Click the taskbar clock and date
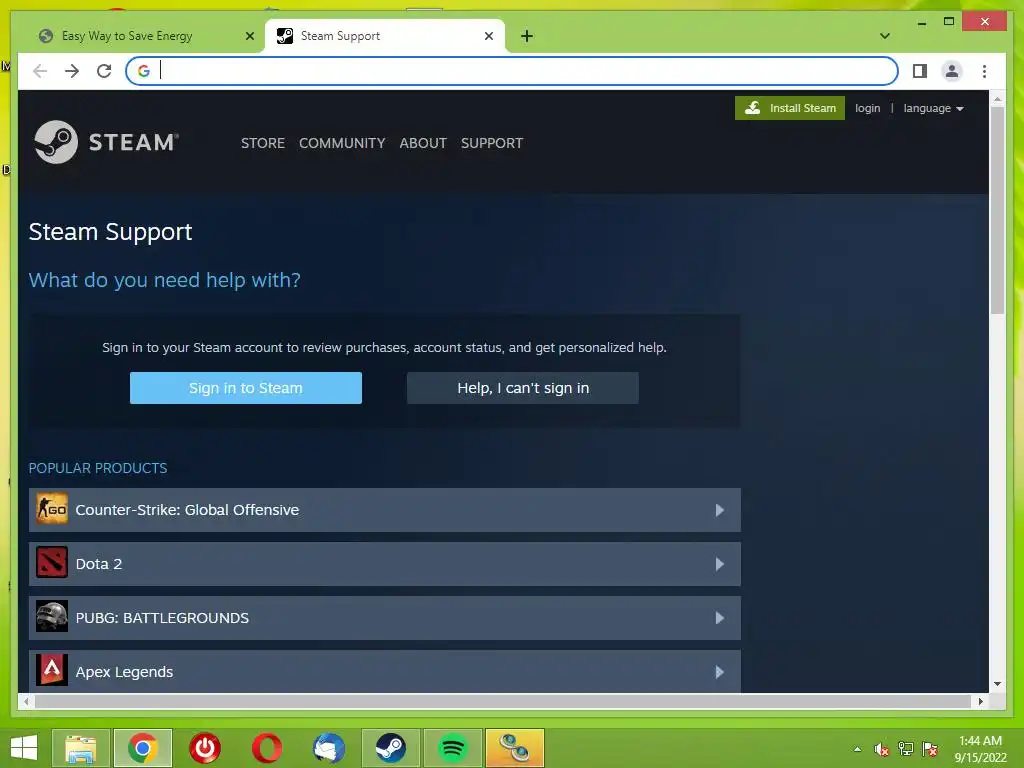 (x=980, y=749)
